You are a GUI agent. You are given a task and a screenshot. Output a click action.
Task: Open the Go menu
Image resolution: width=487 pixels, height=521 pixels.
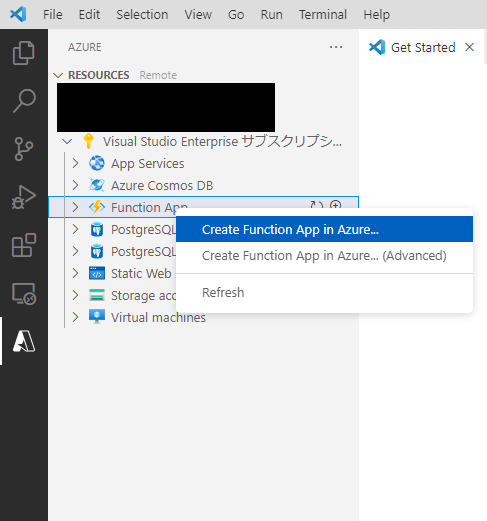[x=236, y=15]
